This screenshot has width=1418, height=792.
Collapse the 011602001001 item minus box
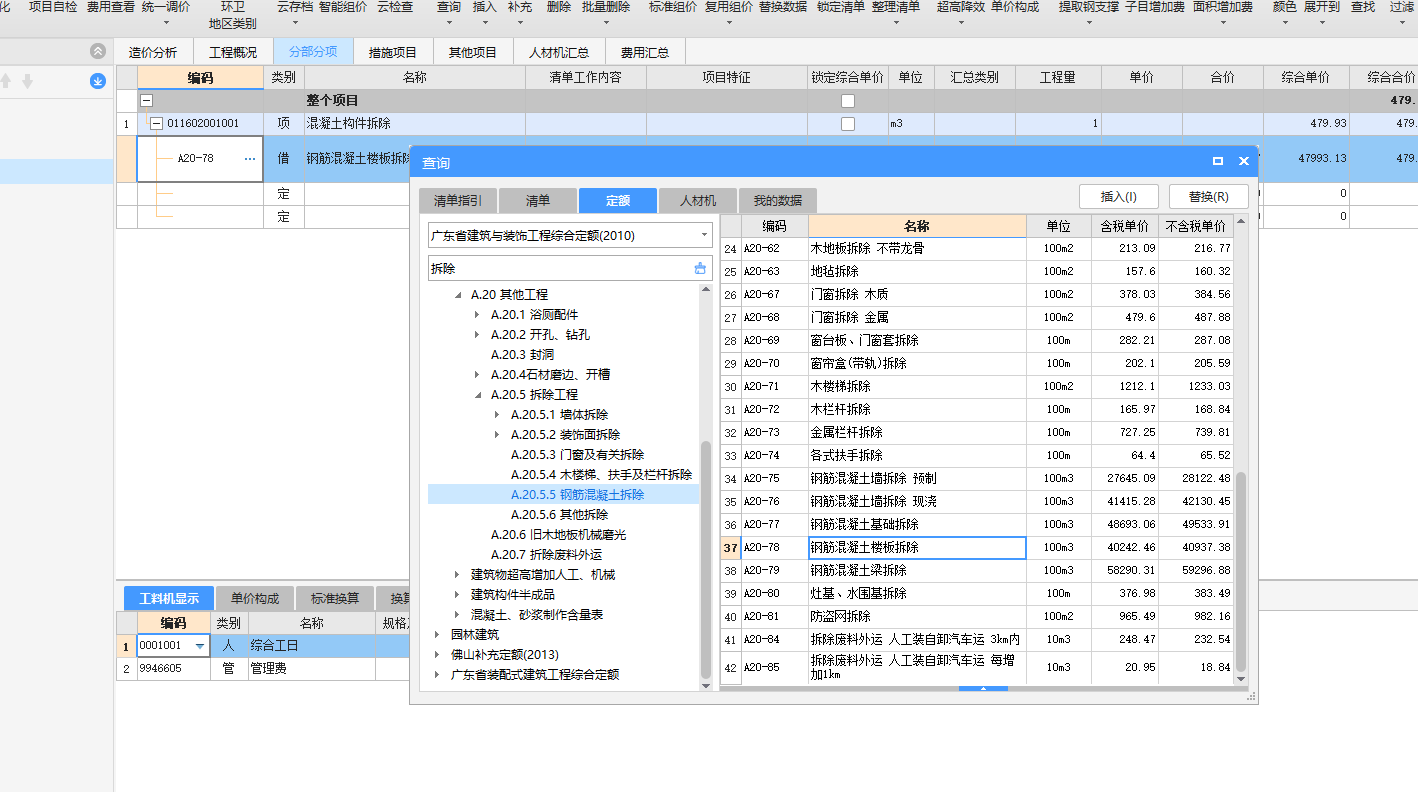(156, 124)
